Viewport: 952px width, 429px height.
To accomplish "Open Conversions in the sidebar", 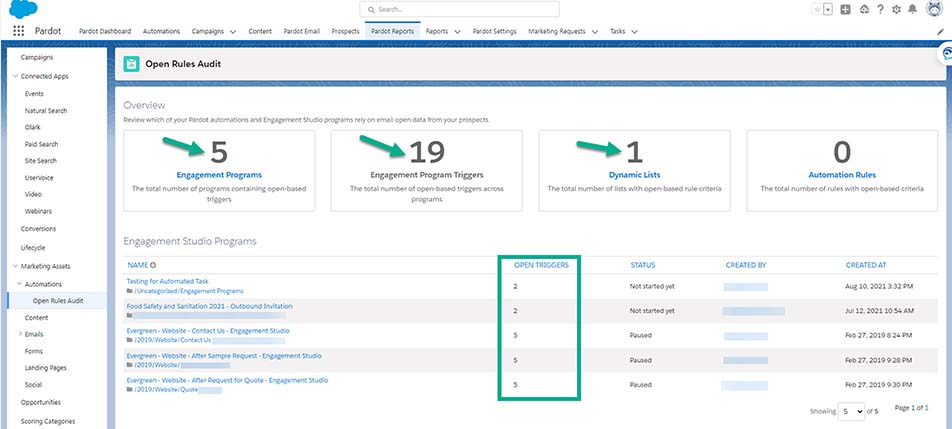I will (x=38, y=229).
